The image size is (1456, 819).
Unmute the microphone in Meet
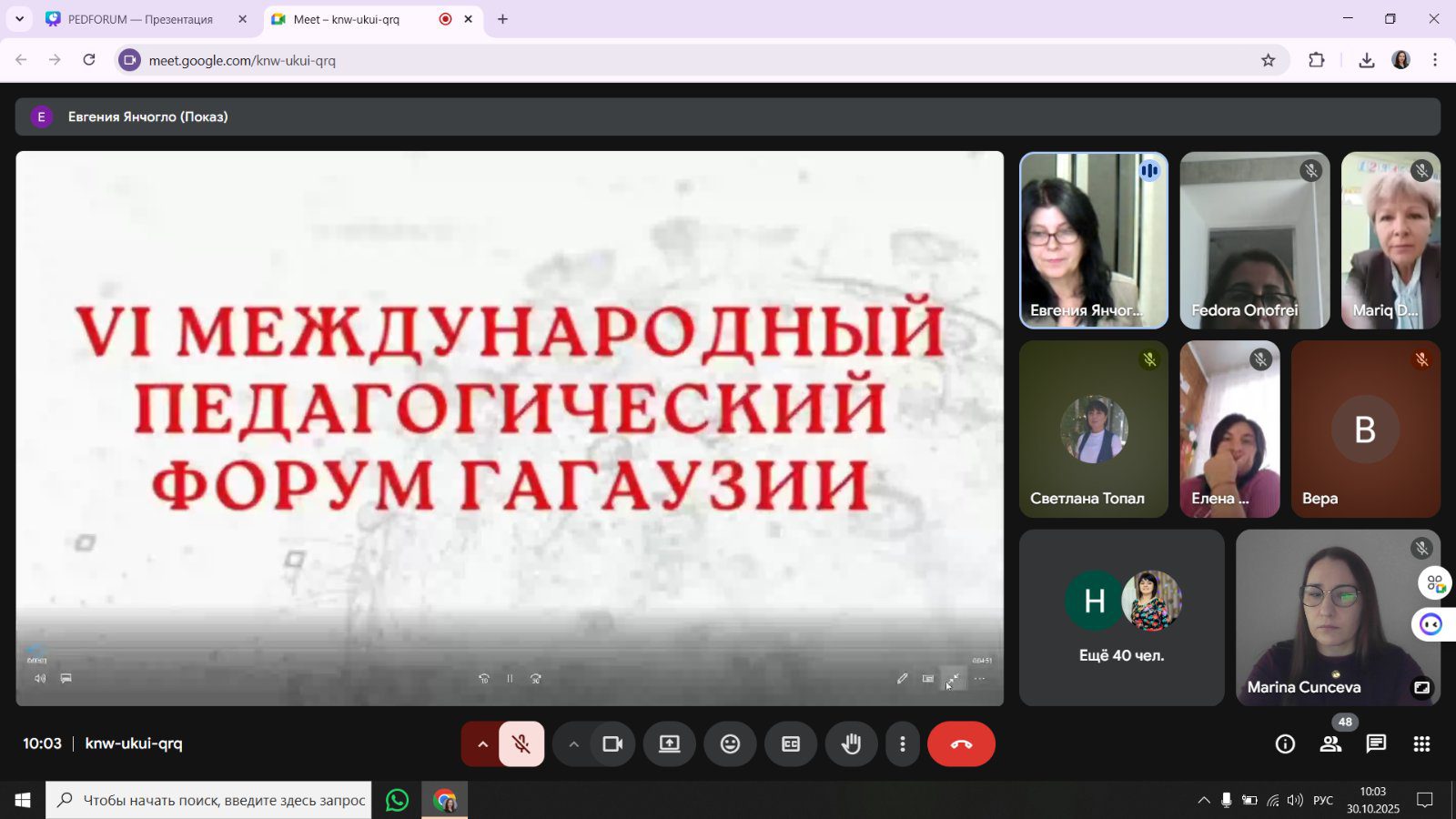(x=521, y=743)
